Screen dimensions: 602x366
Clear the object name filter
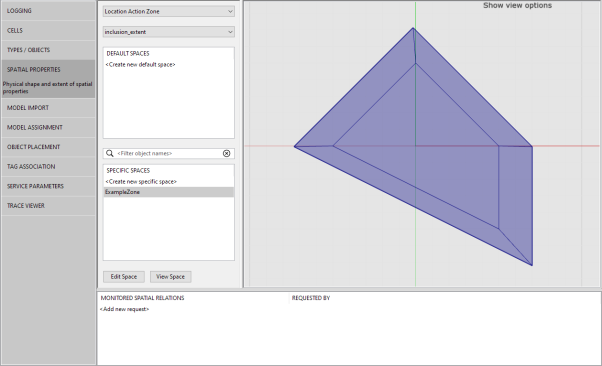tap(227, 153)
